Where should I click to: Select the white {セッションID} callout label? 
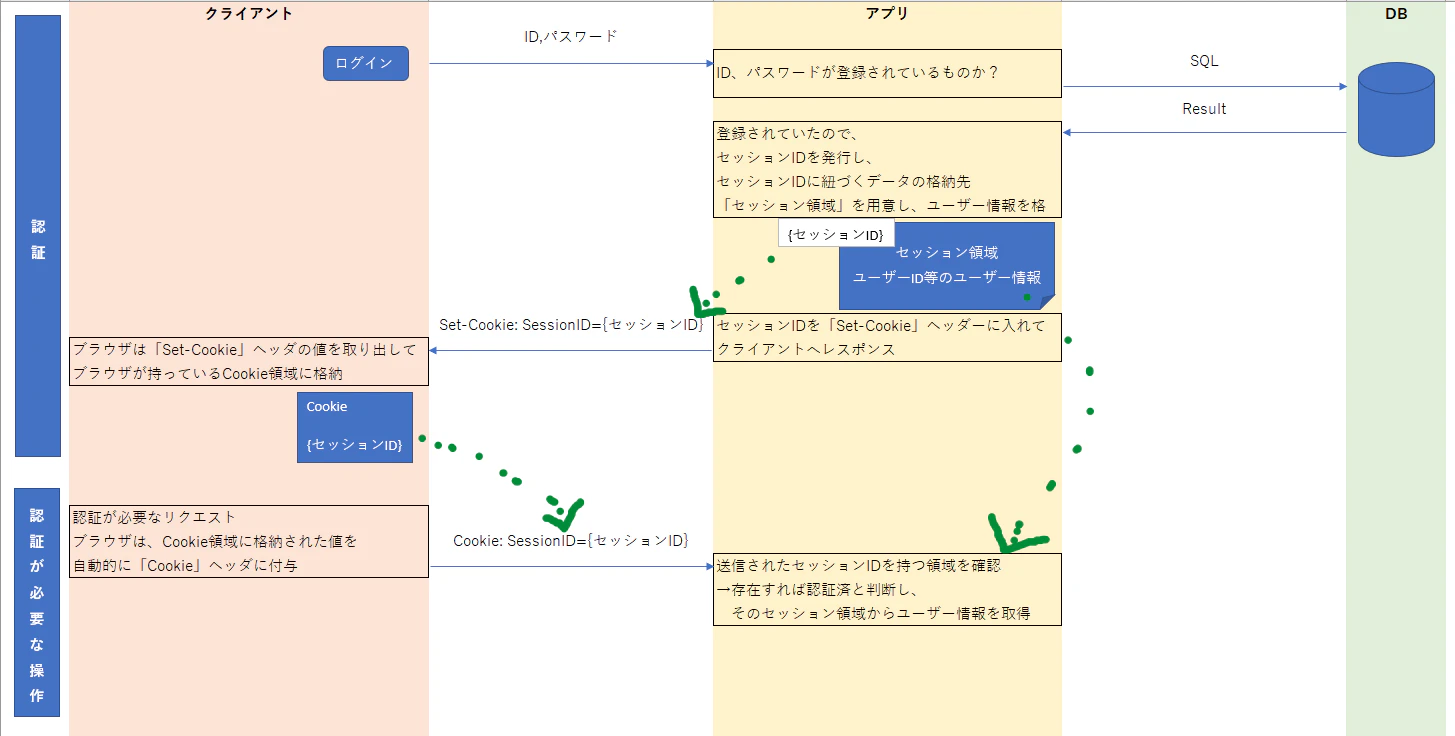point(836,234)
